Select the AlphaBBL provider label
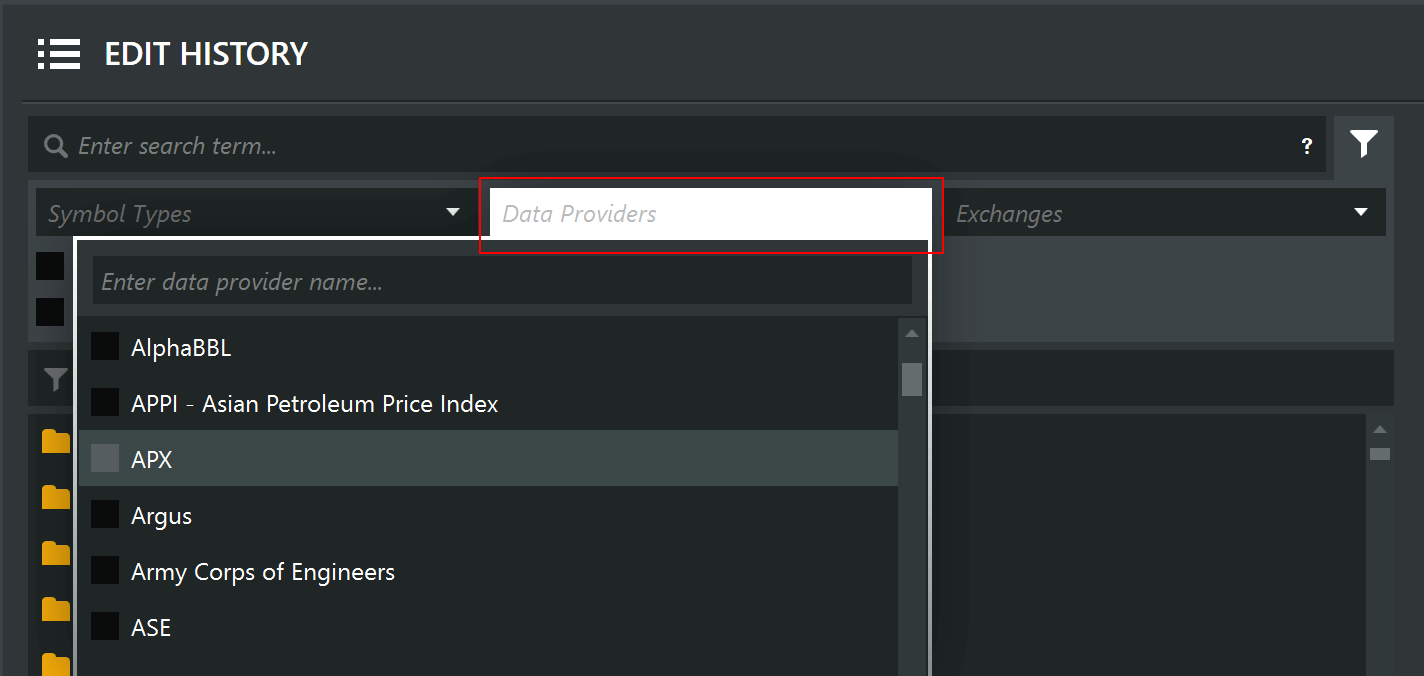The width and height of the screenshot is (1424, 676). (x=181, y=348)
